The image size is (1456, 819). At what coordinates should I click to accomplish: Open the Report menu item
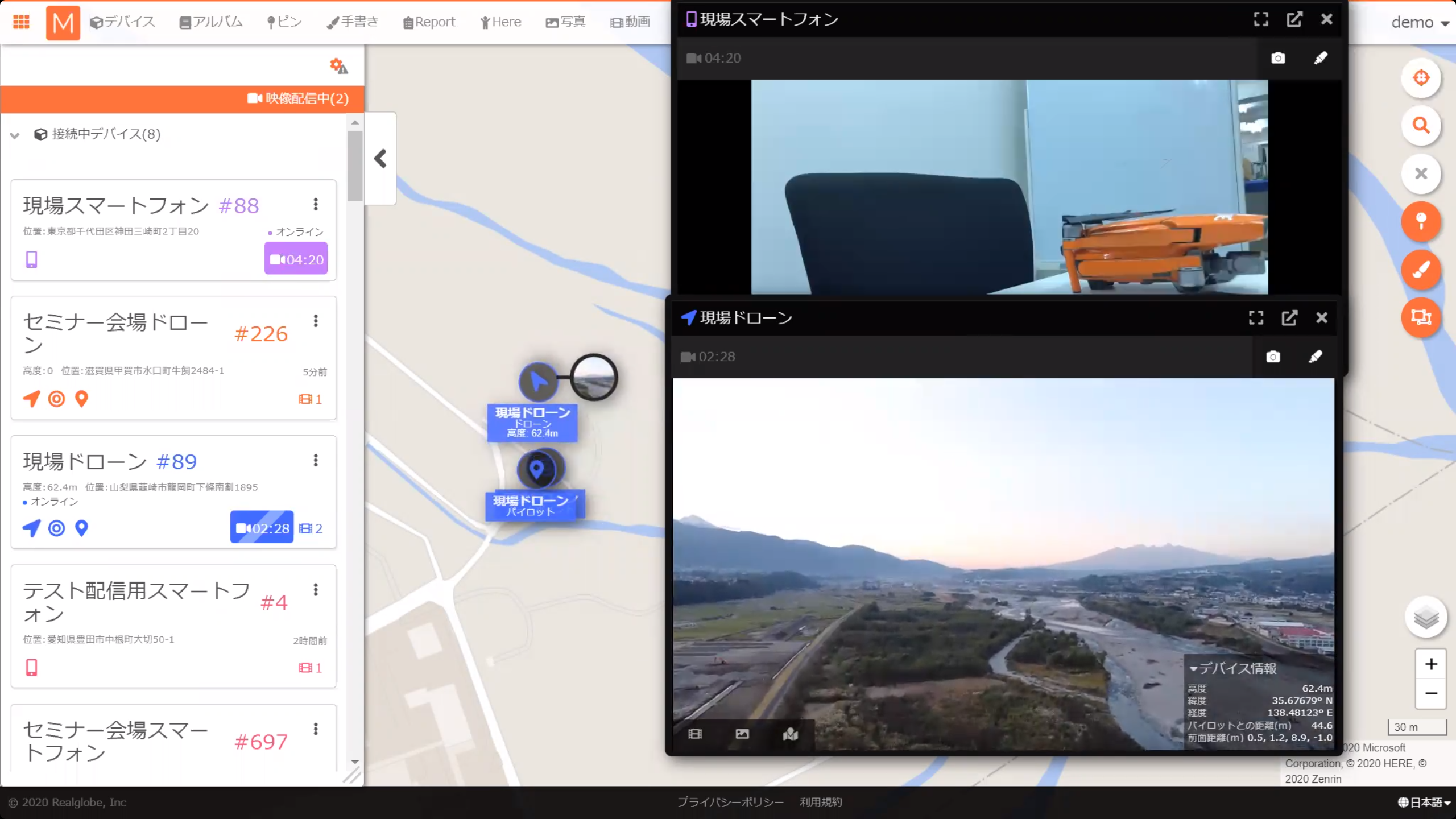pos(429,22)
